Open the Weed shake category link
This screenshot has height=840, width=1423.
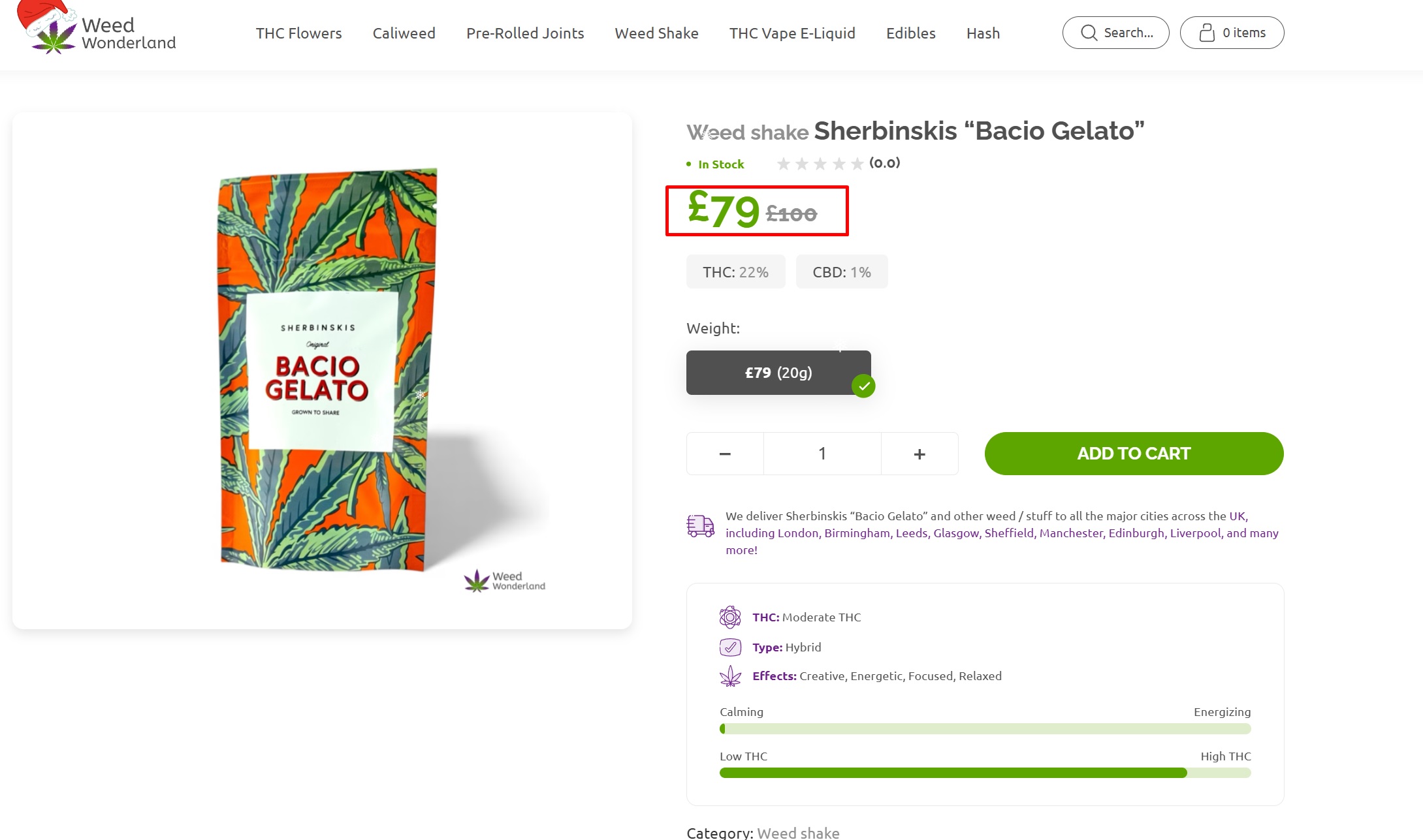click(x=798, y=833)
